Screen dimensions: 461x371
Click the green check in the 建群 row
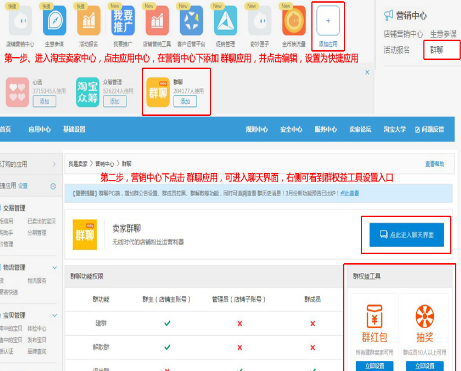(167, 323)
